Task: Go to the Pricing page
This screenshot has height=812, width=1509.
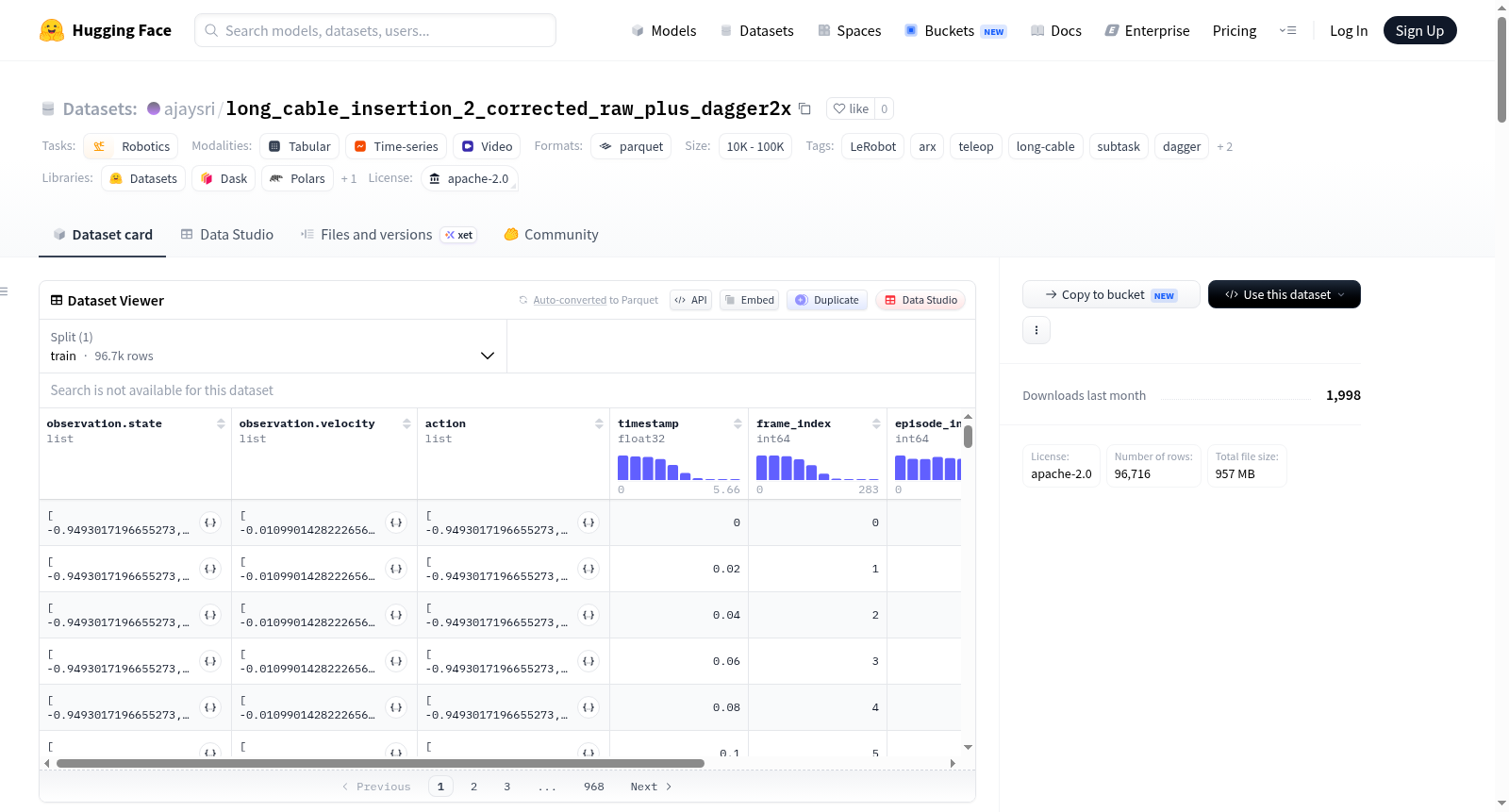Action: (x=1234, y=30)
